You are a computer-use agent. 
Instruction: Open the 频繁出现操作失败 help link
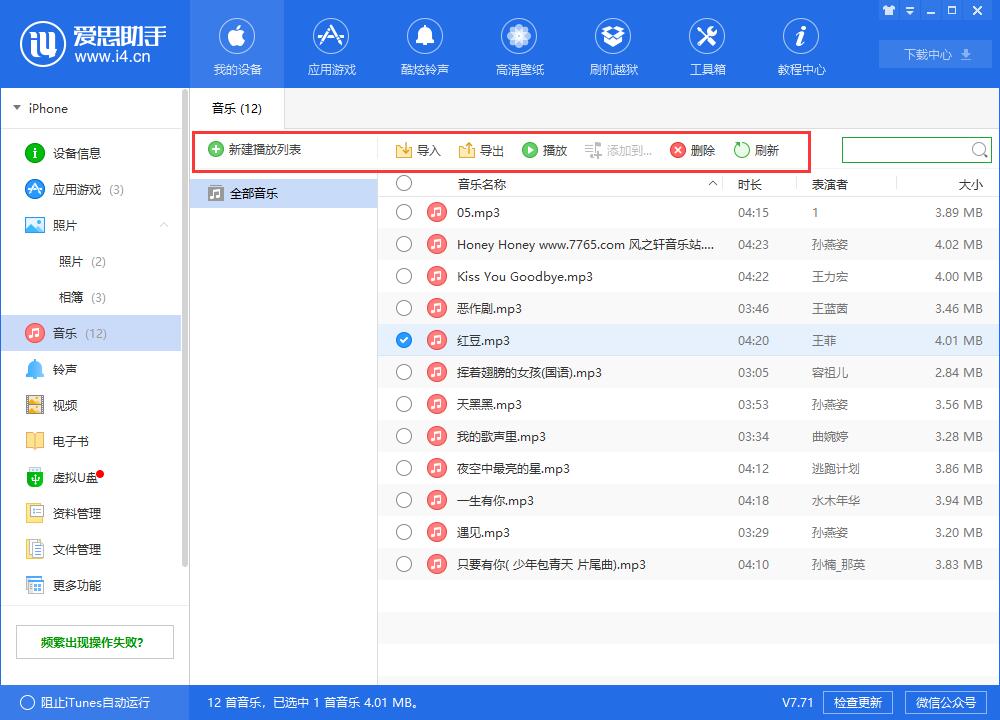[x=94, y=641]
